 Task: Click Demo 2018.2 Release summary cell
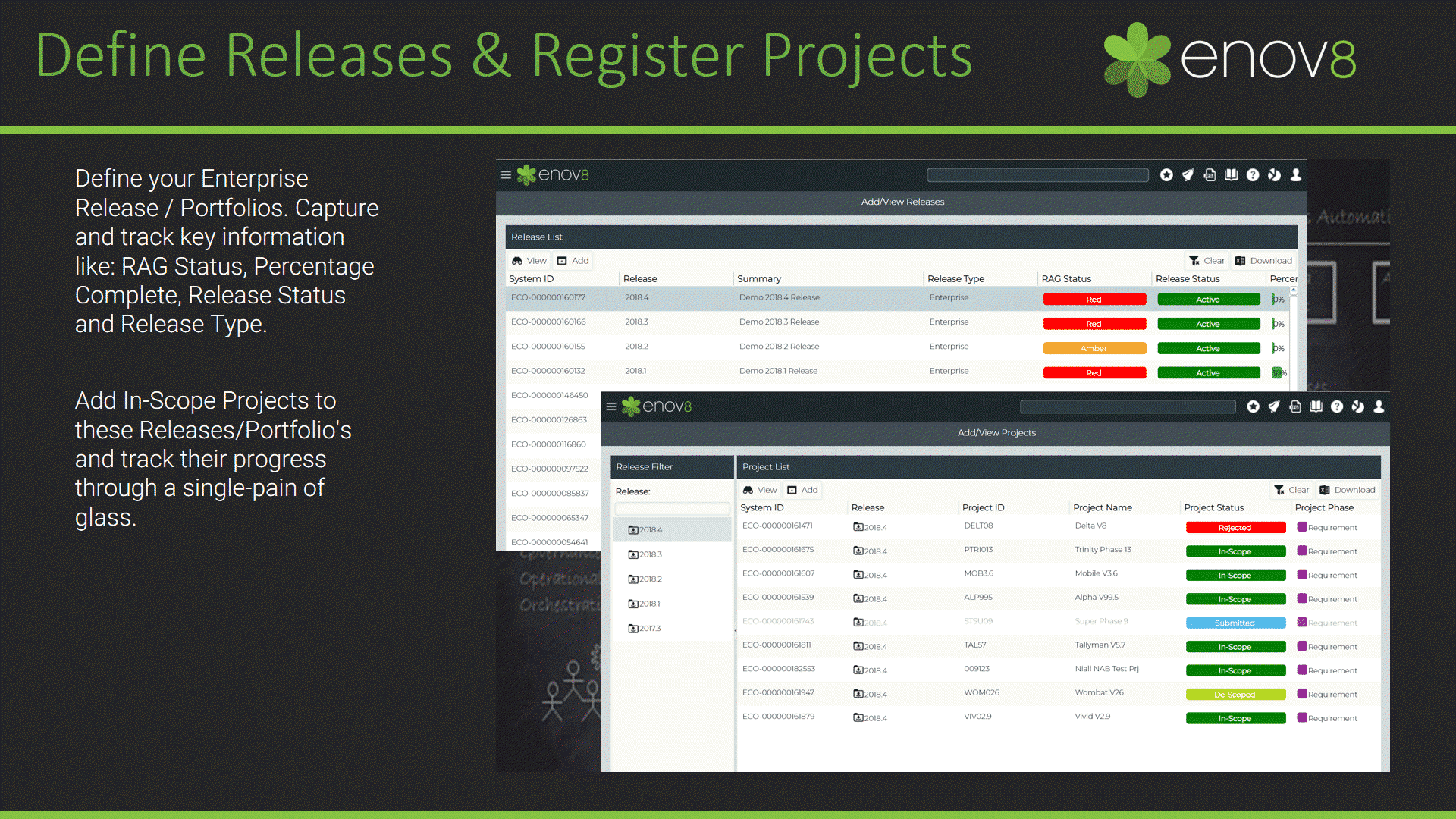[x=779, y=347]
